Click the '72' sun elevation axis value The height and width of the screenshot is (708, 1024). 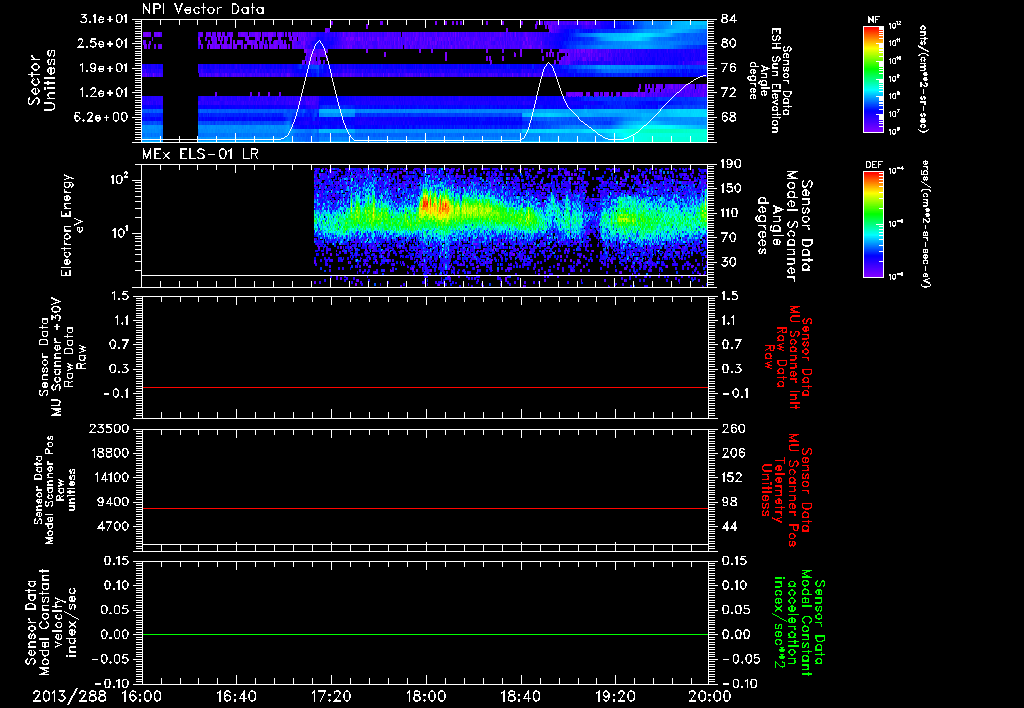point(729,93)
